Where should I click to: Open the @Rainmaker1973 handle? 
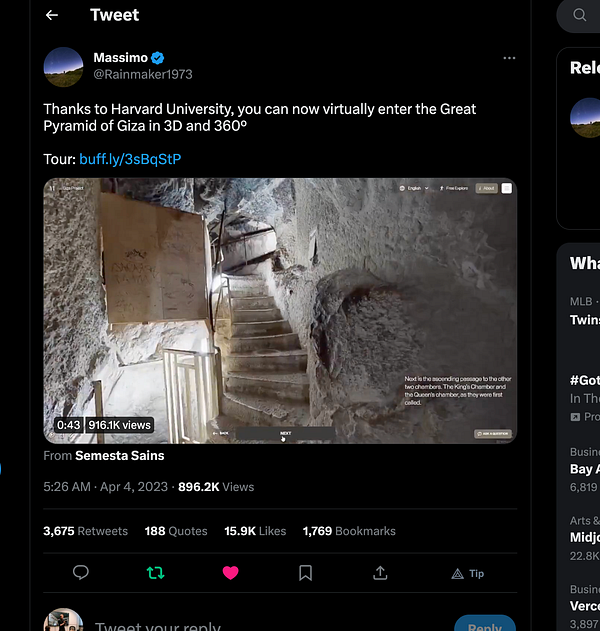click(143, 74)
